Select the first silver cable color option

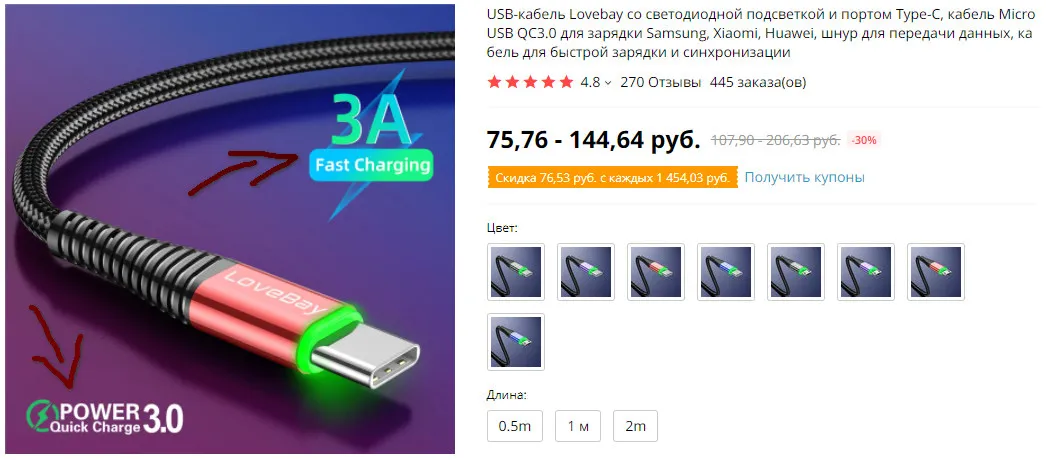[x=516, y=271]
